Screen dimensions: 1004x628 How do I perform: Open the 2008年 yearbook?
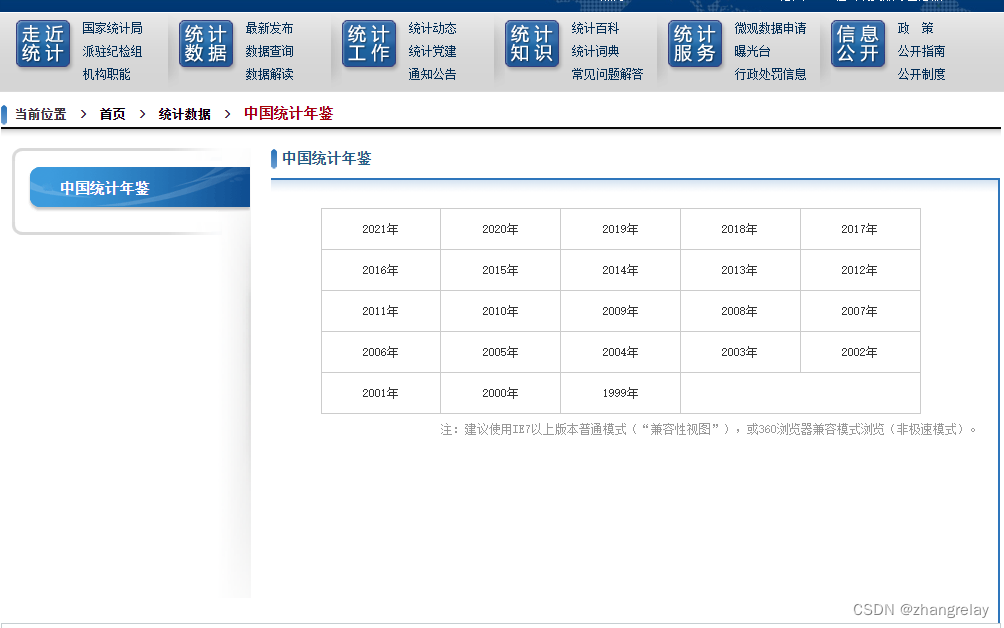[740, 310]
